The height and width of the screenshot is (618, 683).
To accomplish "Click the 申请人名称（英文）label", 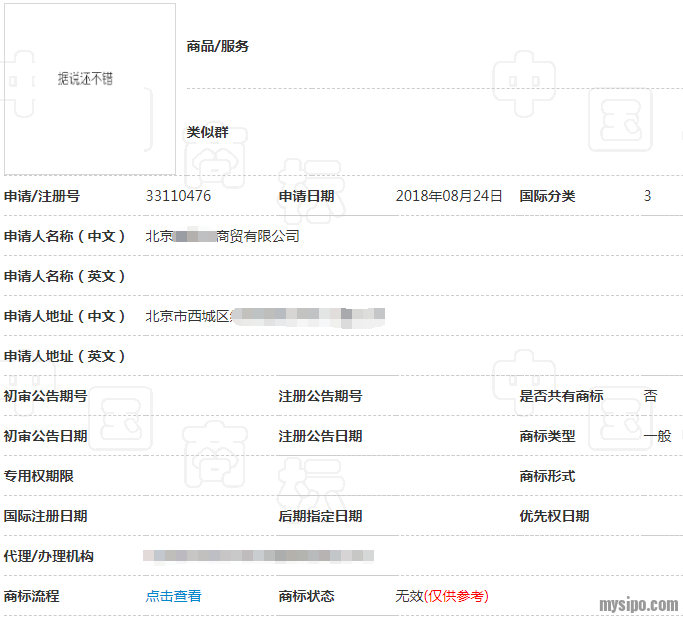I will click(x=66, y=276).
